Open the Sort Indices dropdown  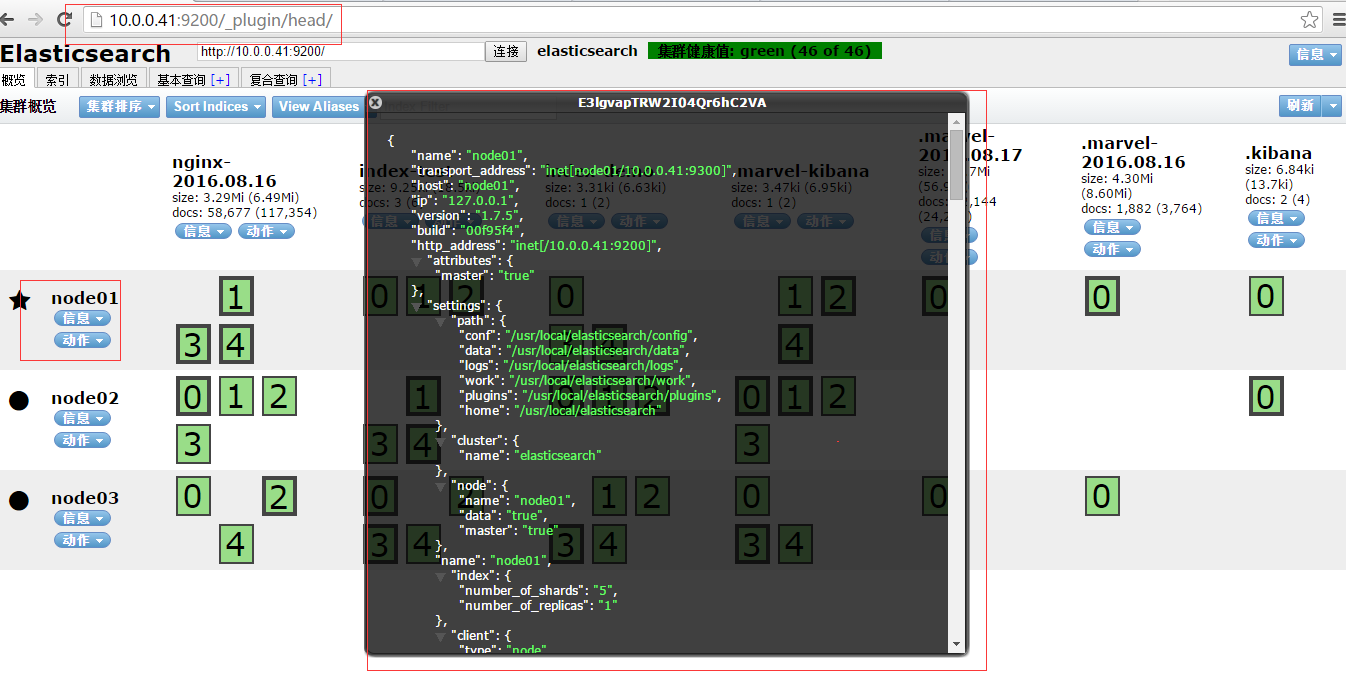tap(216, 106)
